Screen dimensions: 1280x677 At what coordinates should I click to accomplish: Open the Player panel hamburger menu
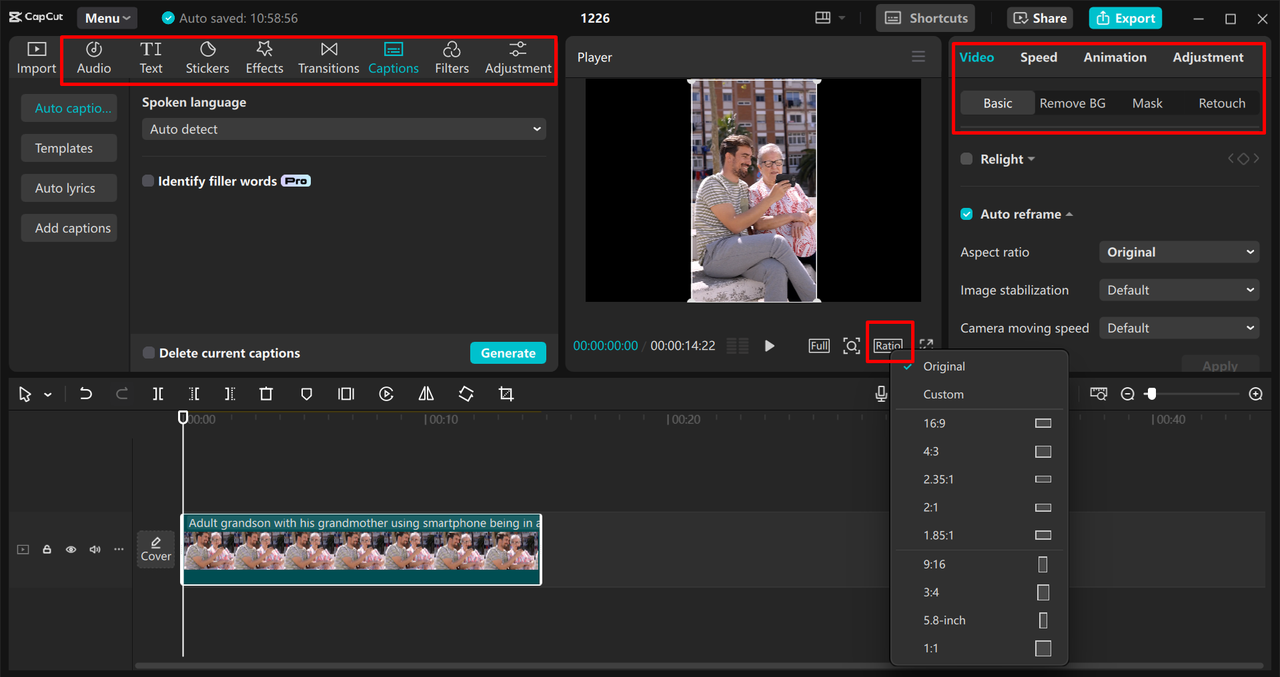click(x=918, y=57)
